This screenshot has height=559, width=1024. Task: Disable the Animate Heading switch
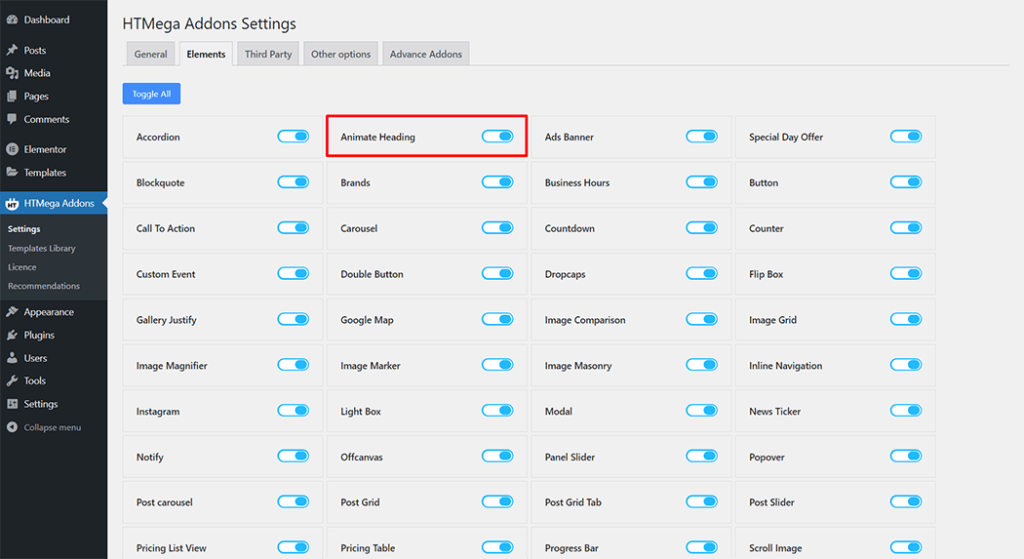498,136
